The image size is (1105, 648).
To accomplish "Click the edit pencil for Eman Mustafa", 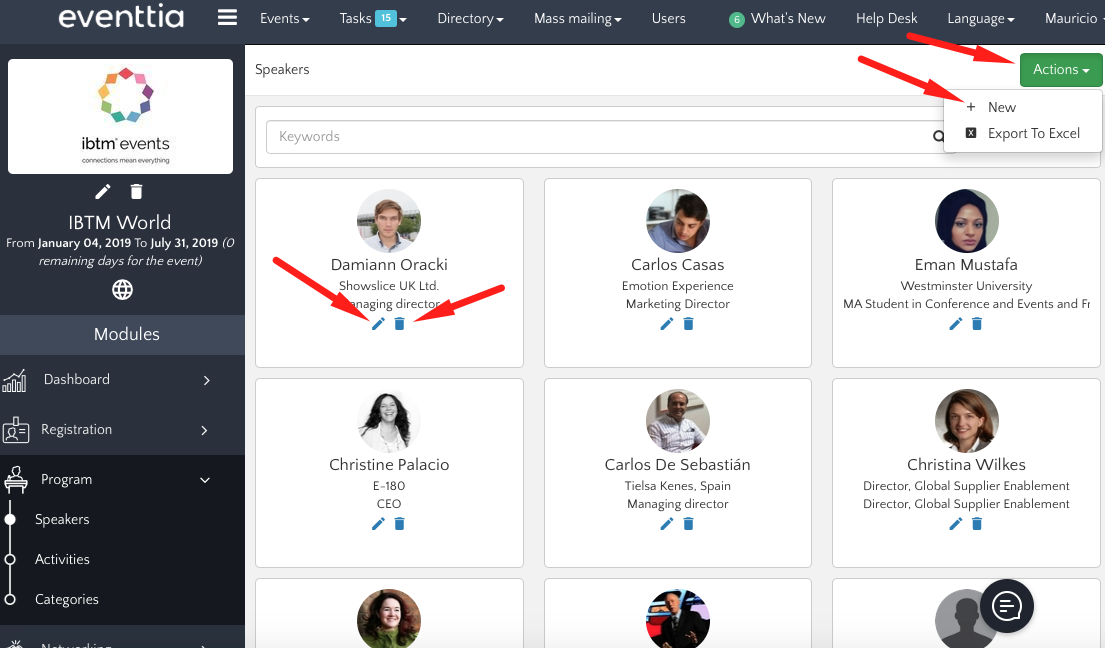I will pos(956,324).
